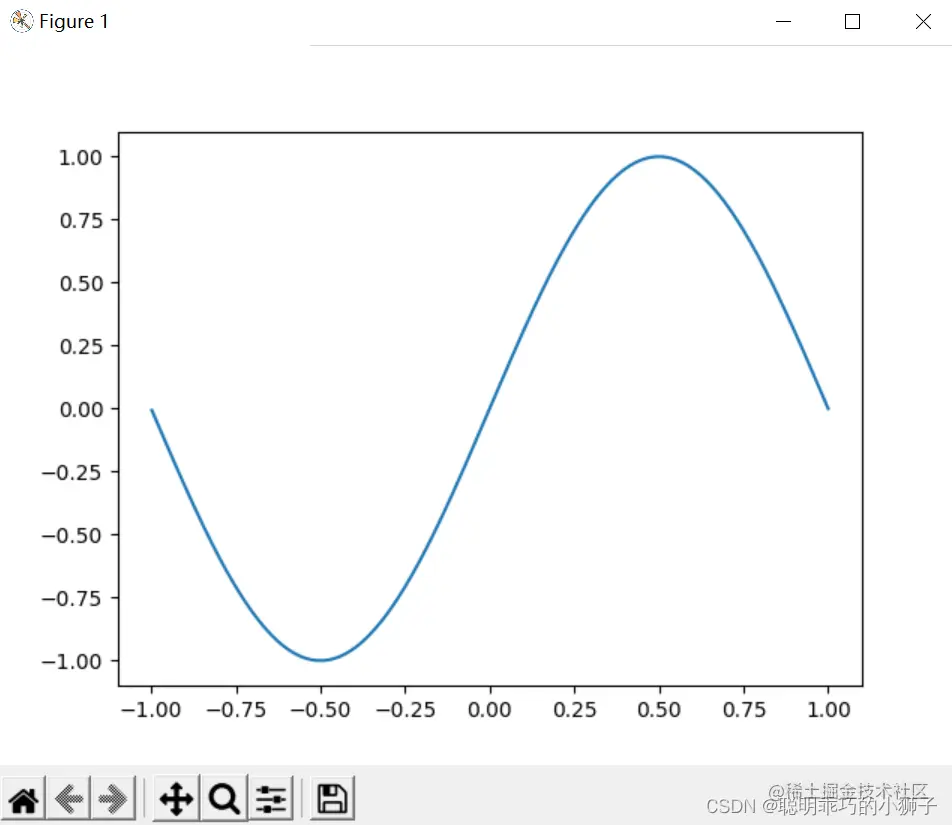The height and width of the screenshot is (825, 952).
Task: Click the 'Figure 1' window title
Action: coord(73,22)
